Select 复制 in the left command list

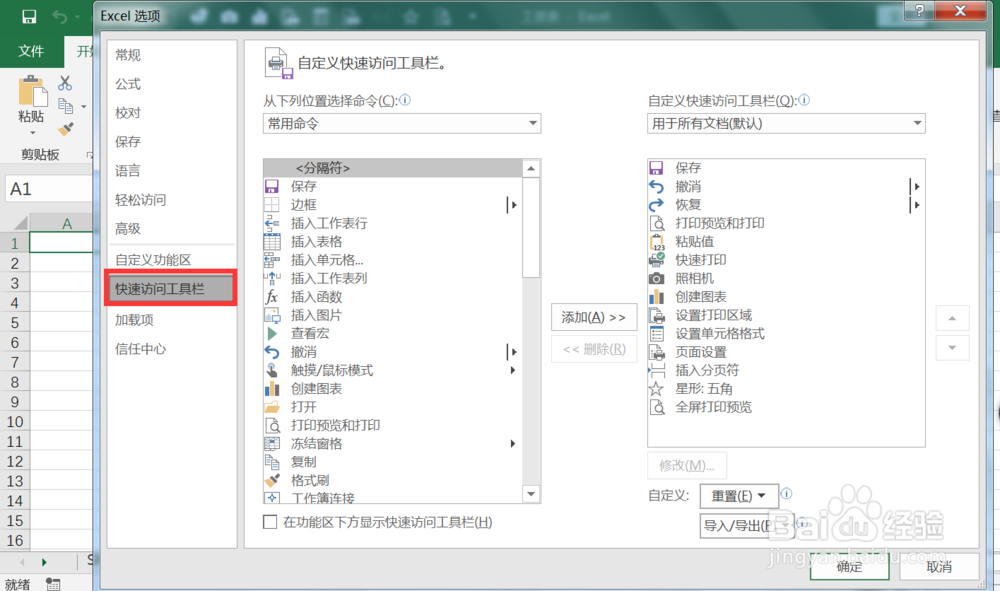pyautogui.click(x=392, y=462)
